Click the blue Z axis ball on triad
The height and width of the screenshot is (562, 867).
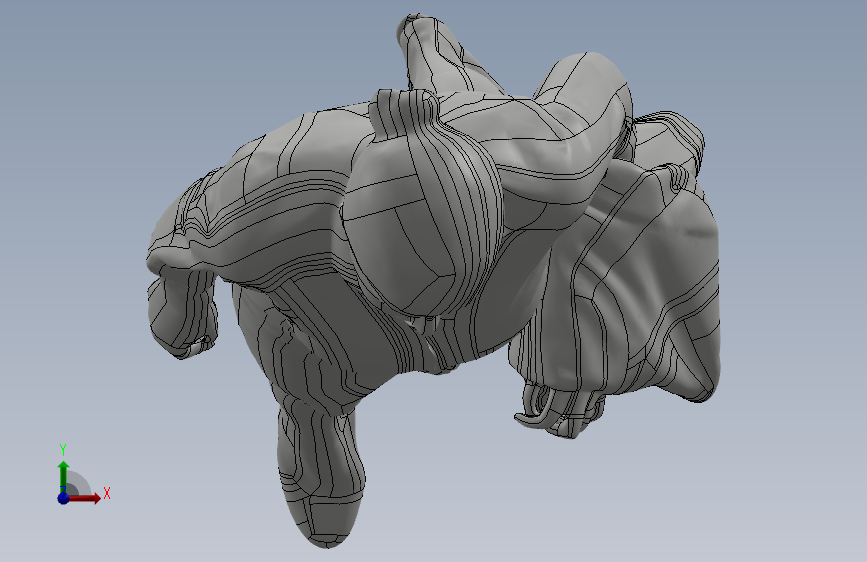63,498
